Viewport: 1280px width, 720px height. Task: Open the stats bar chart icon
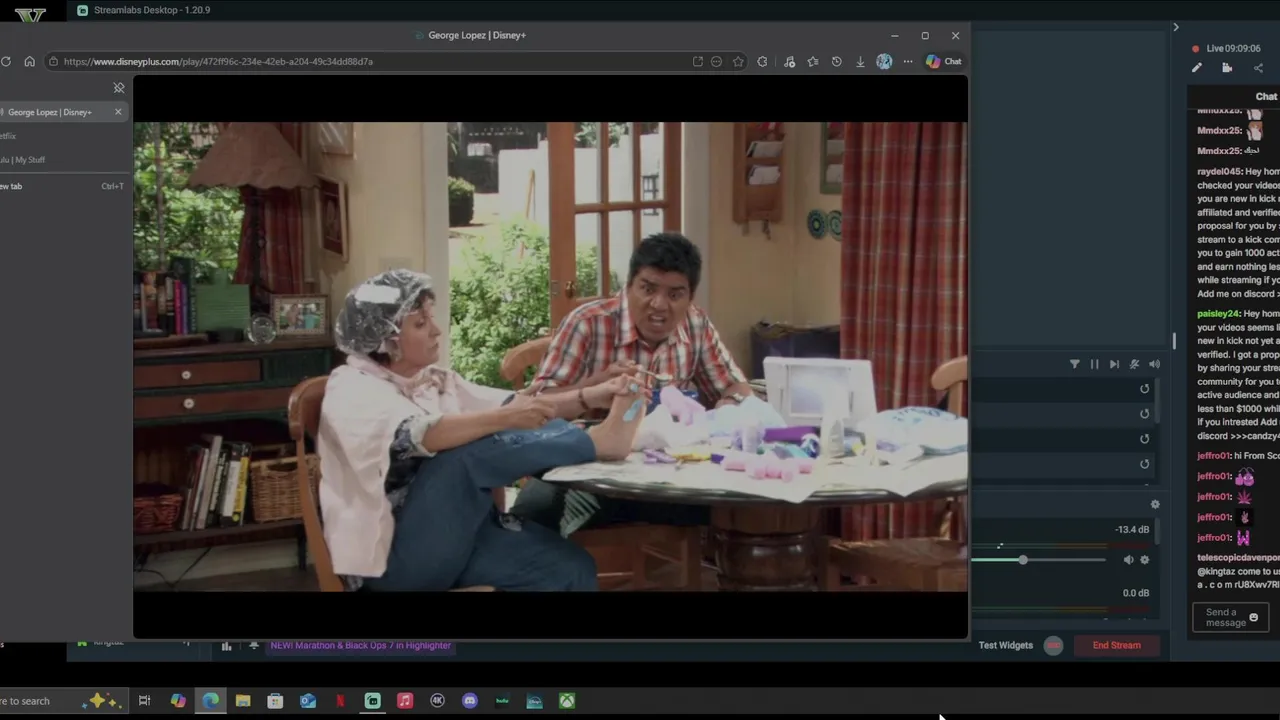(x=226, y=646)
